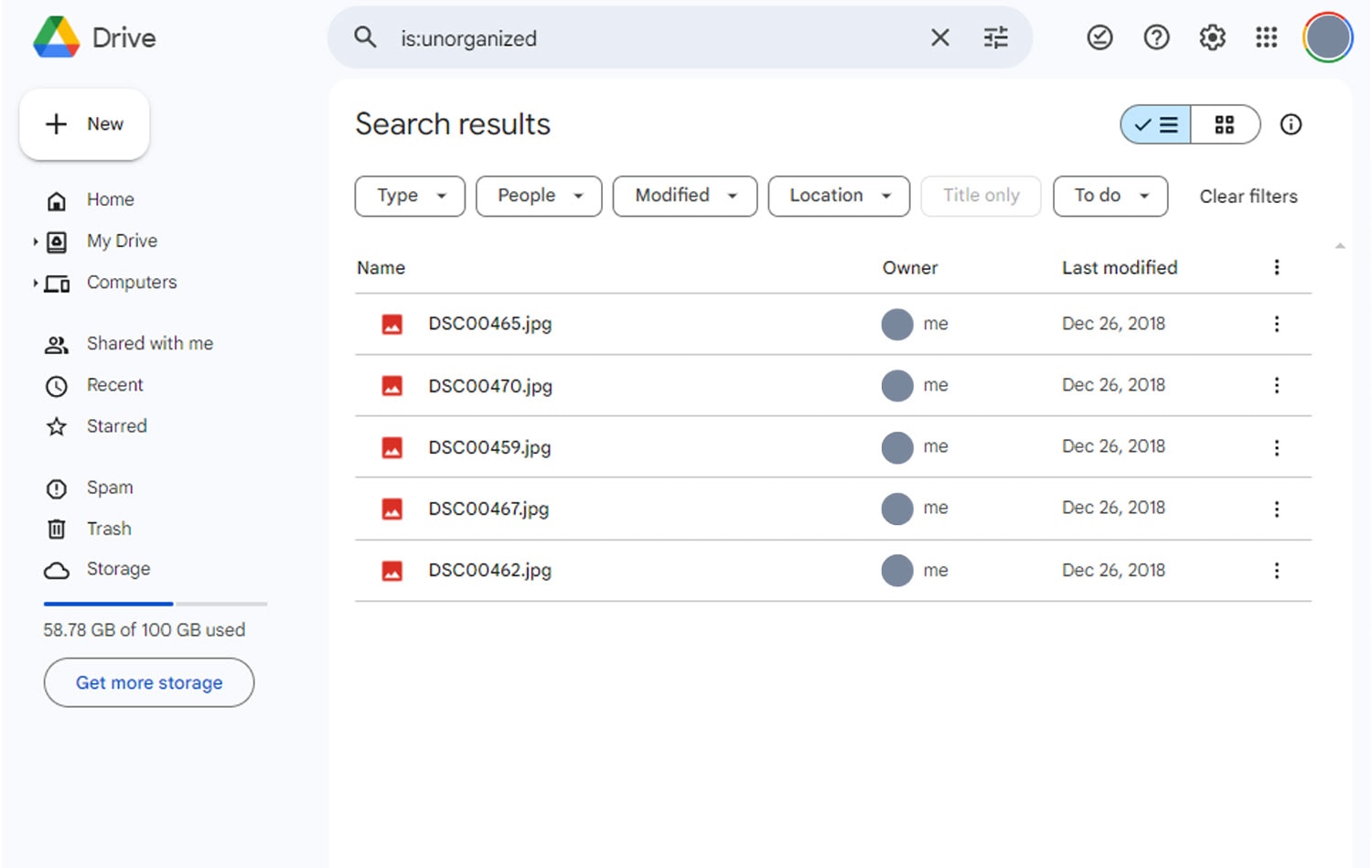
Task: Go to the Starred section
Action: pos(116,426)
